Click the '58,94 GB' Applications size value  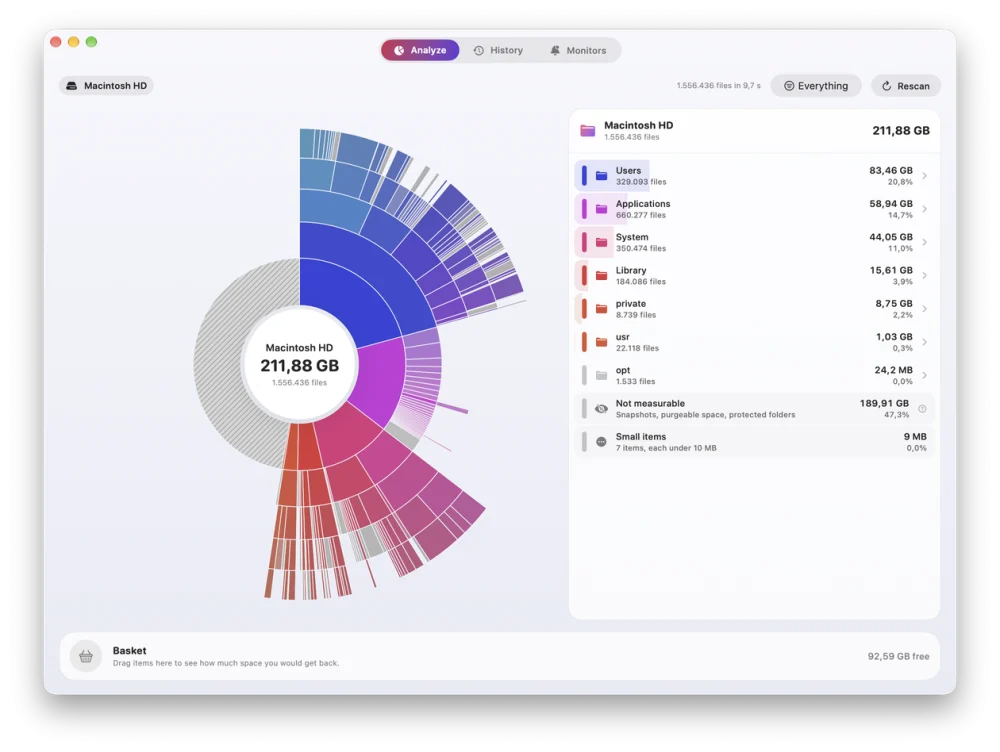(890, 203)
